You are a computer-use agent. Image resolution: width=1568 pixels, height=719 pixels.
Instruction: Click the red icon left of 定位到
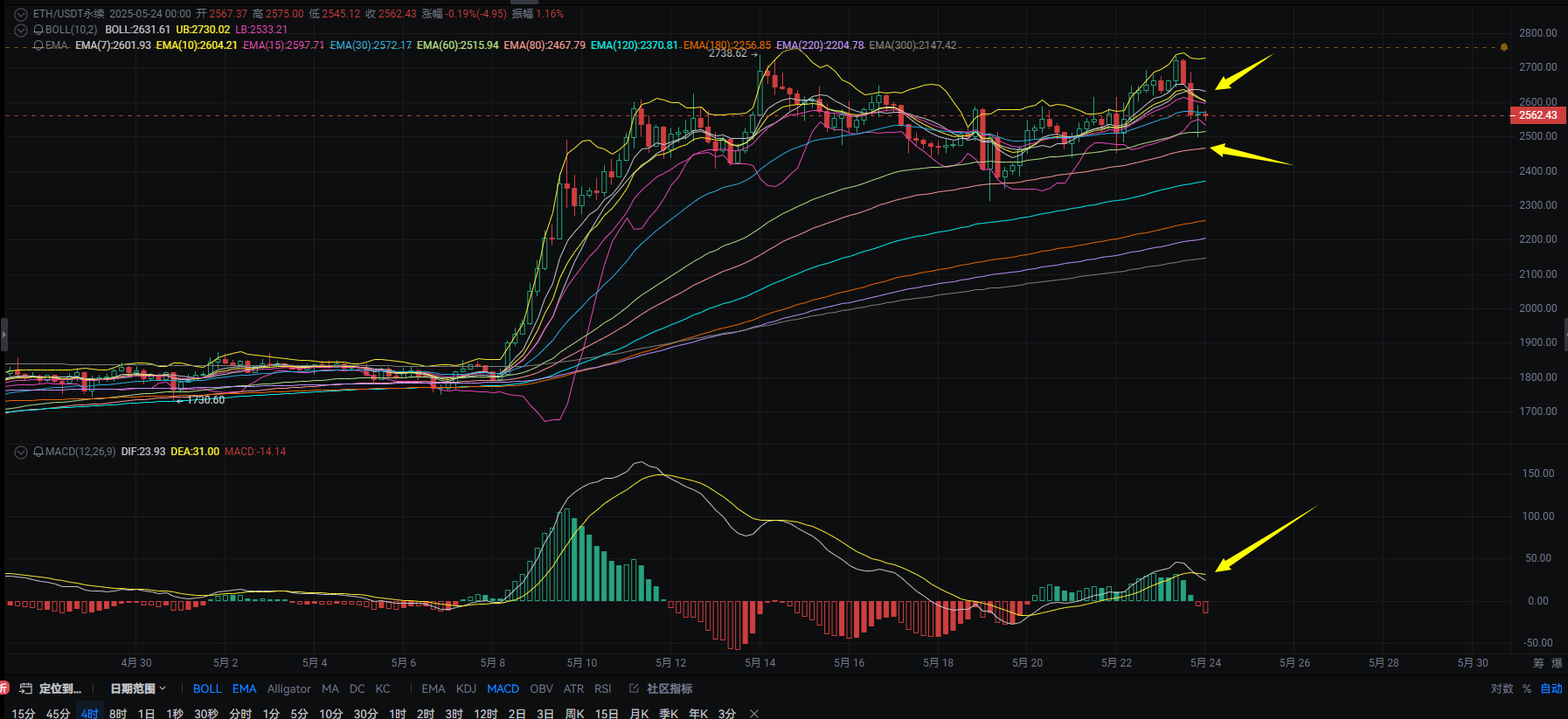(3, 688)
